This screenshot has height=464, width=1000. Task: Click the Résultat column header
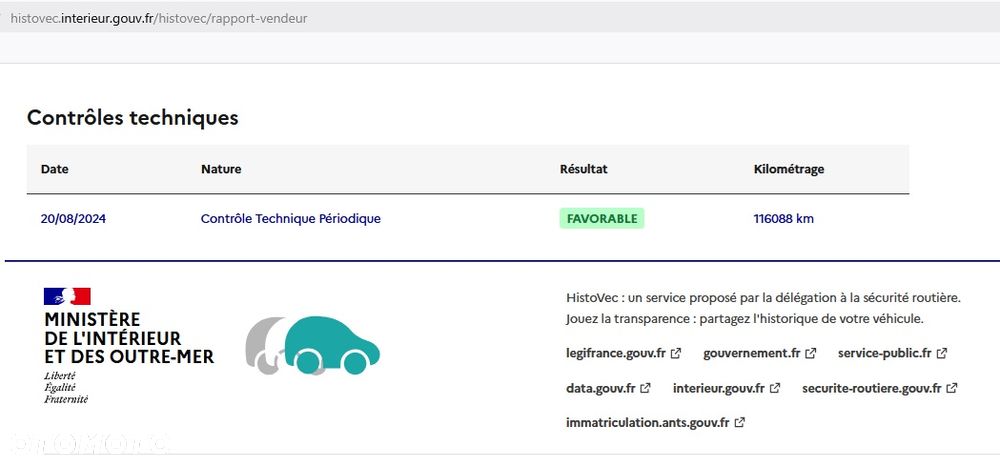[584, 170]
